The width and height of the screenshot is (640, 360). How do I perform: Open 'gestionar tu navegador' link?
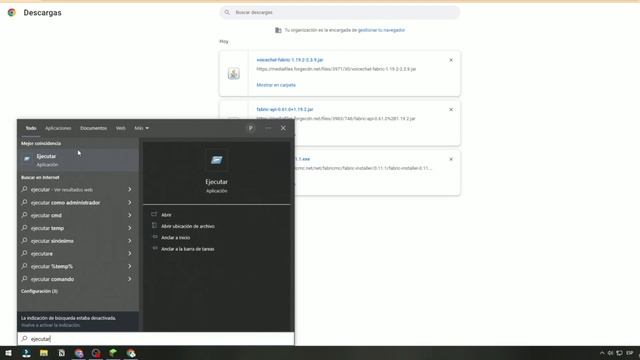tap(381, 30)
